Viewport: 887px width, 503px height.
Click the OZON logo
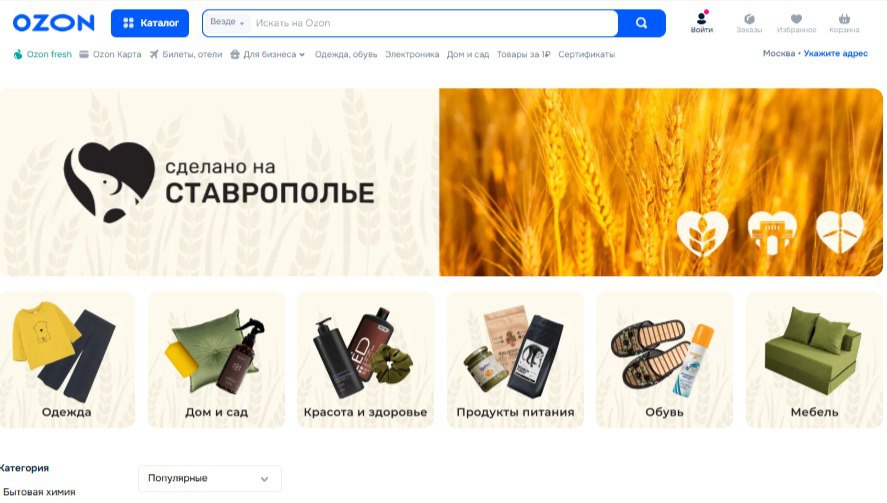click(53, 23)
